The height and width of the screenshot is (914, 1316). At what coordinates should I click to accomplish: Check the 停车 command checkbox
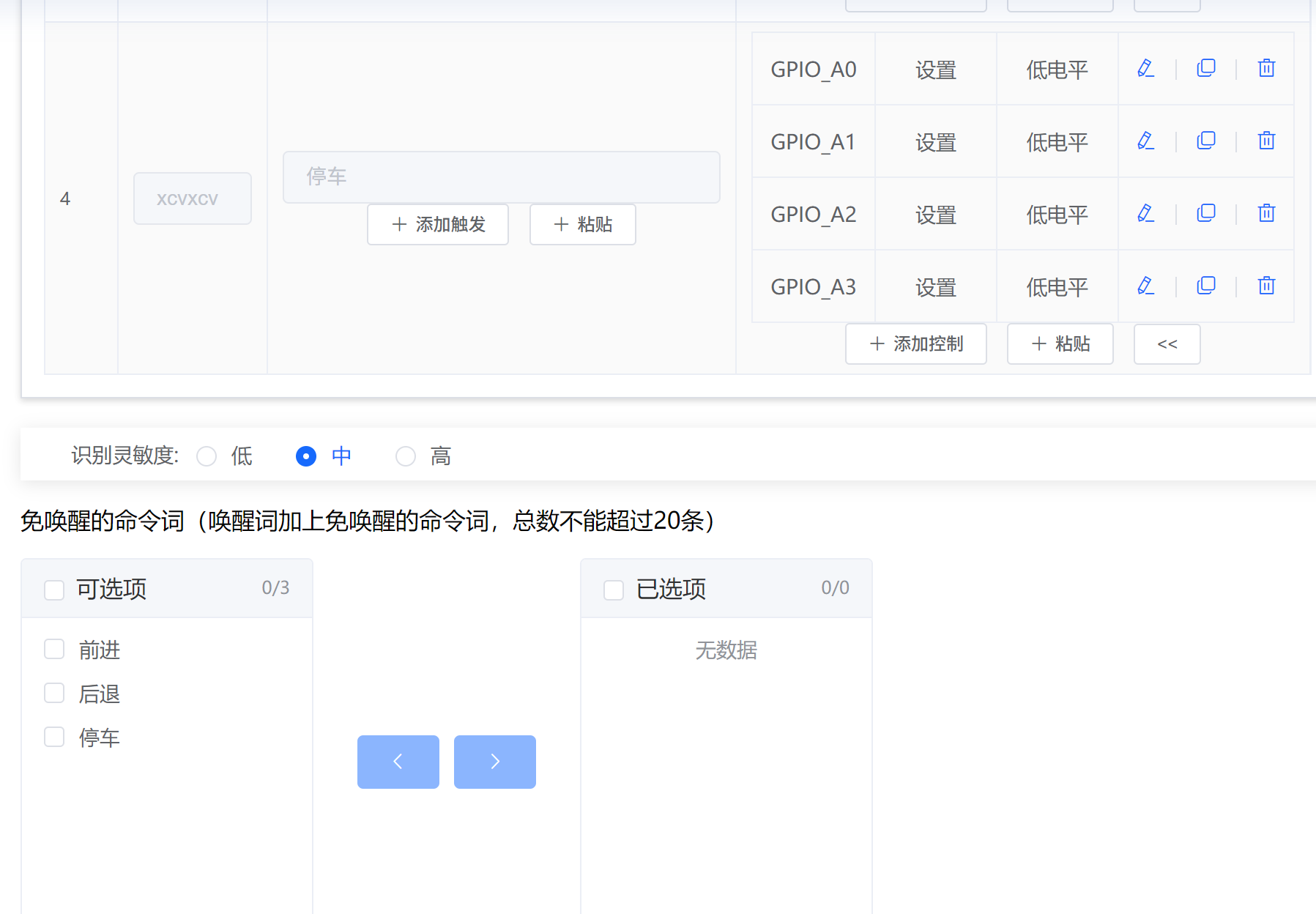54,737
